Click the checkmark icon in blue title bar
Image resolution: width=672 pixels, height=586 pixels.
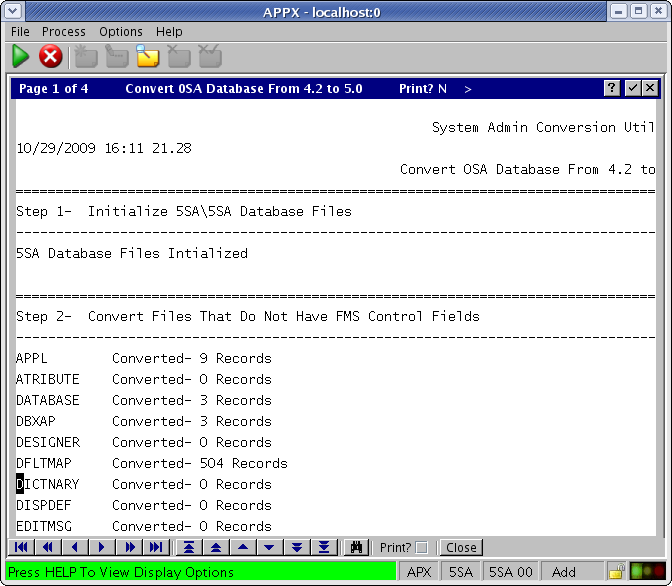click(632, 88)
